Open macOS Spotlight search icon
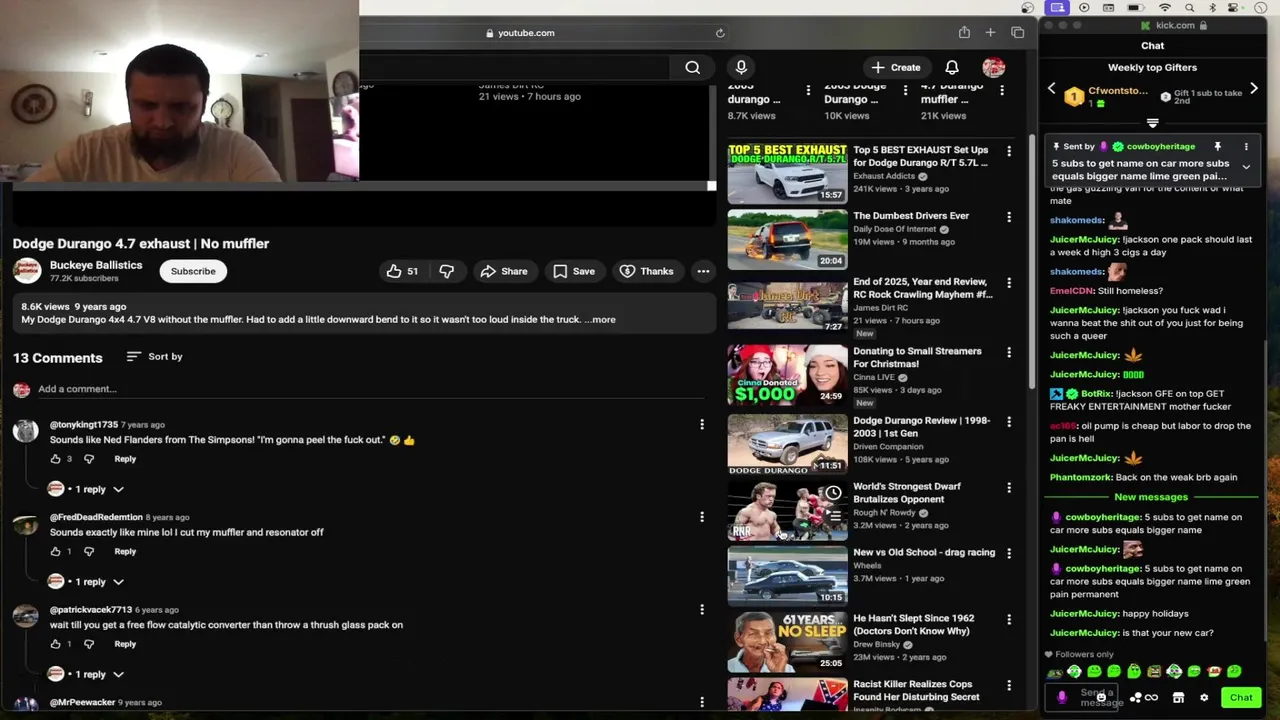1280x720 pixels. click(1189, 8)
